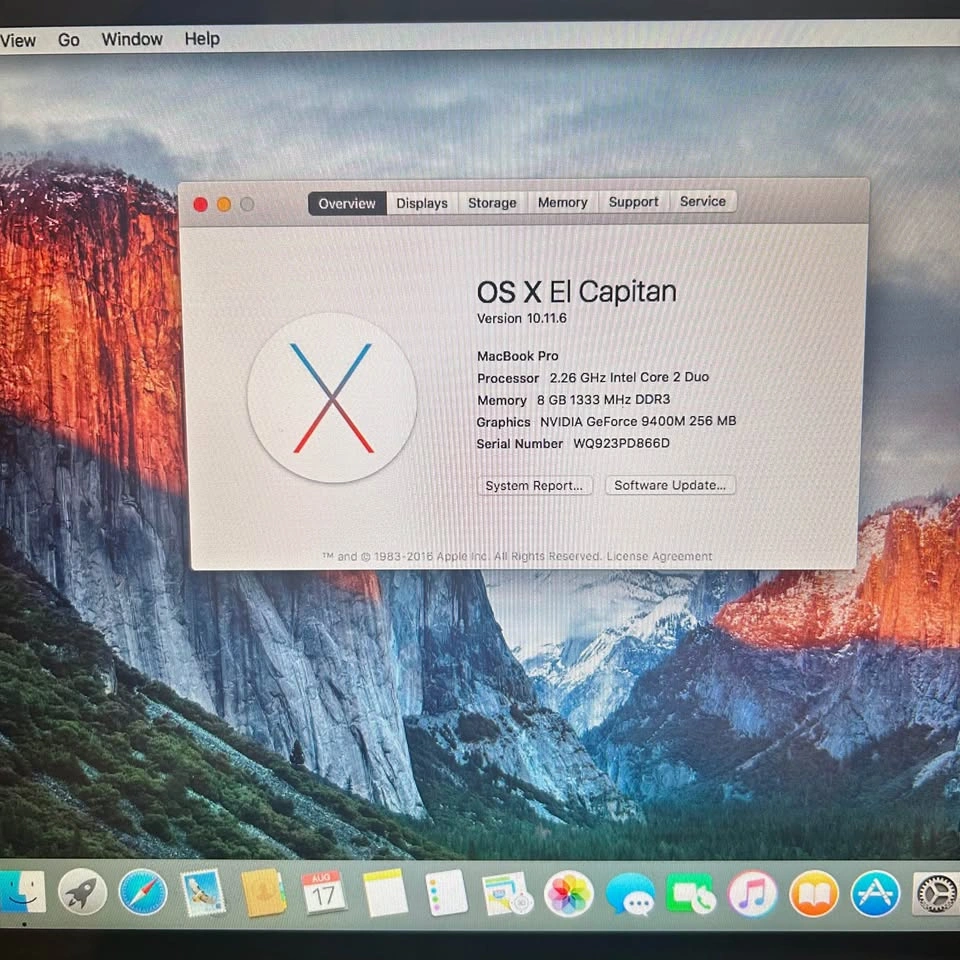The height and width of the screenshot is (960, 960).
Task: Switch to the Service tab
Action: (x=703, y=201)
